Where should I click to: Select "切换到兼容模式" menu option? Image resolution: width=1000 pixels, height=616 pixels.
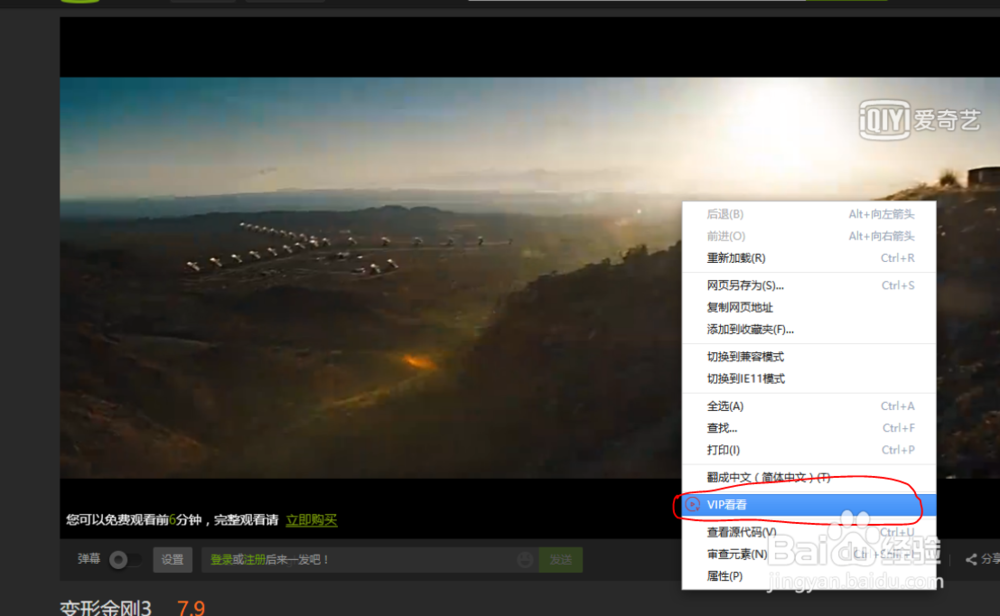[809, 356]
